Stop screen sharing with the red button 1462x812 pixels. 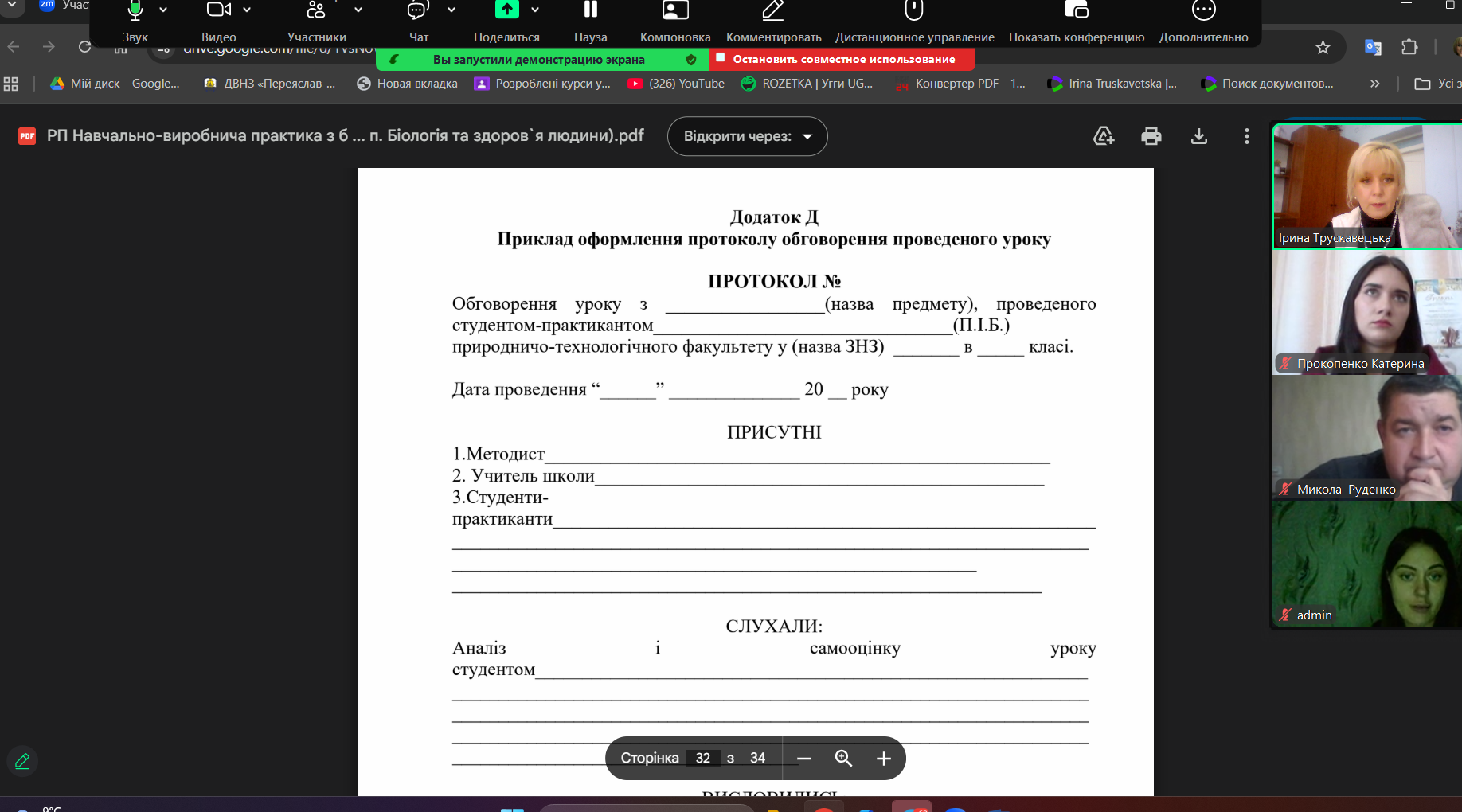842,59
